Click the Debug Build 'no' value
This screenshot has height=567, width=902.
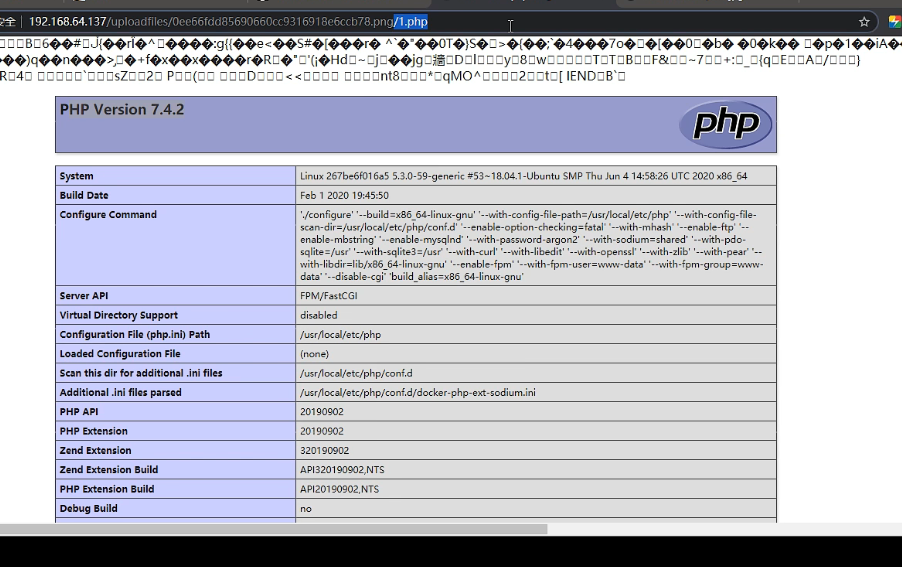306,508
